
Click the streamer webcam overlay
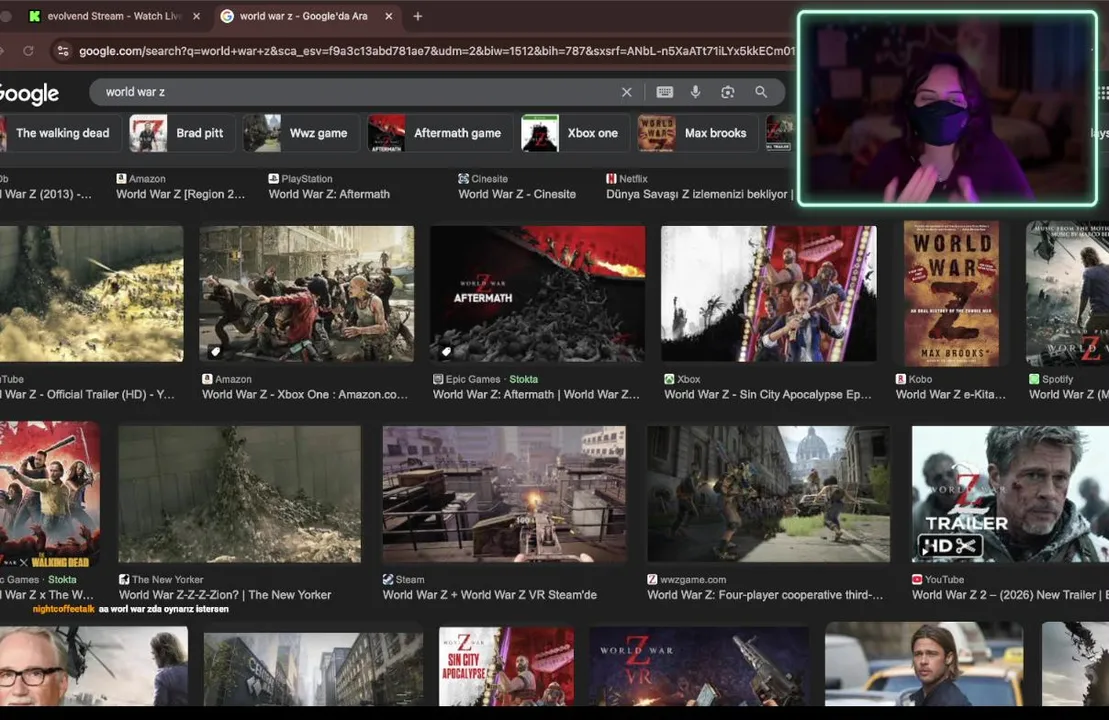(x=947, y=108)
